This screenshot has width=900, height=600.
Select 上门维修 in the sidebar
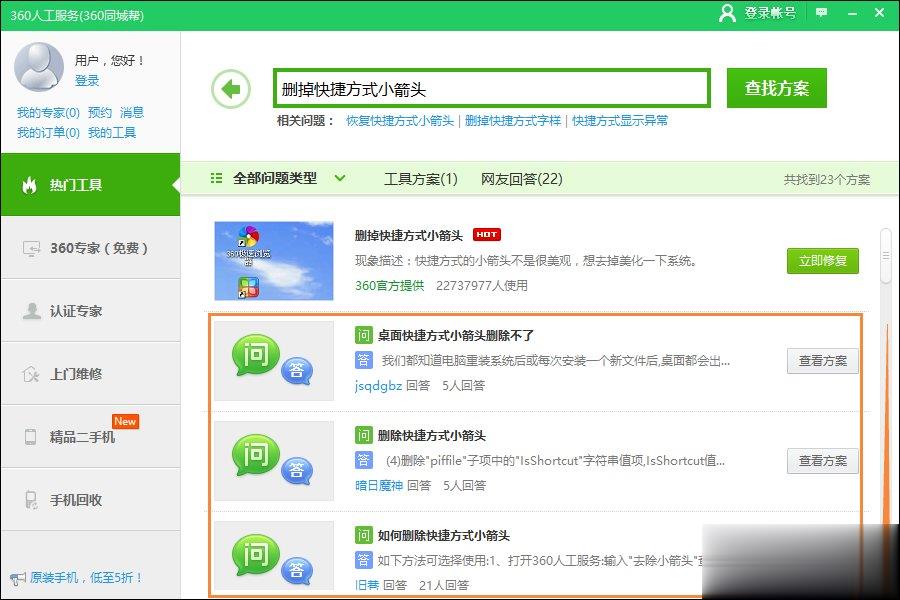[90, 374]
